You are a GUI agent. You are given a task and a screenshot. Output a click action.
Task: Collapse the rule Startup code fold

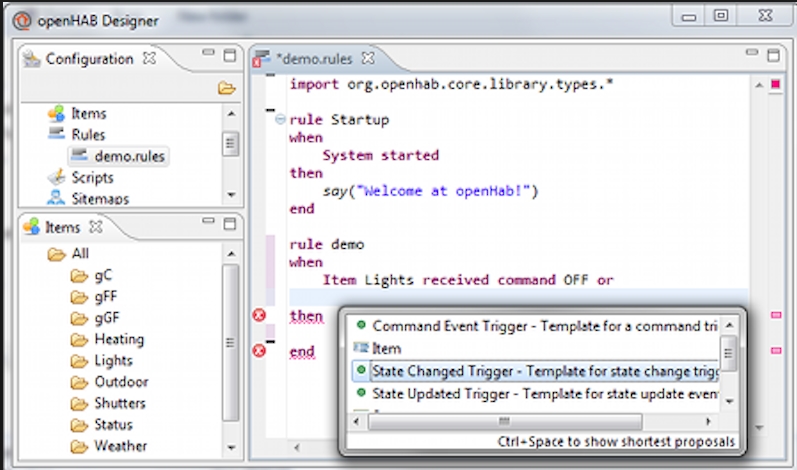point(280,119)
